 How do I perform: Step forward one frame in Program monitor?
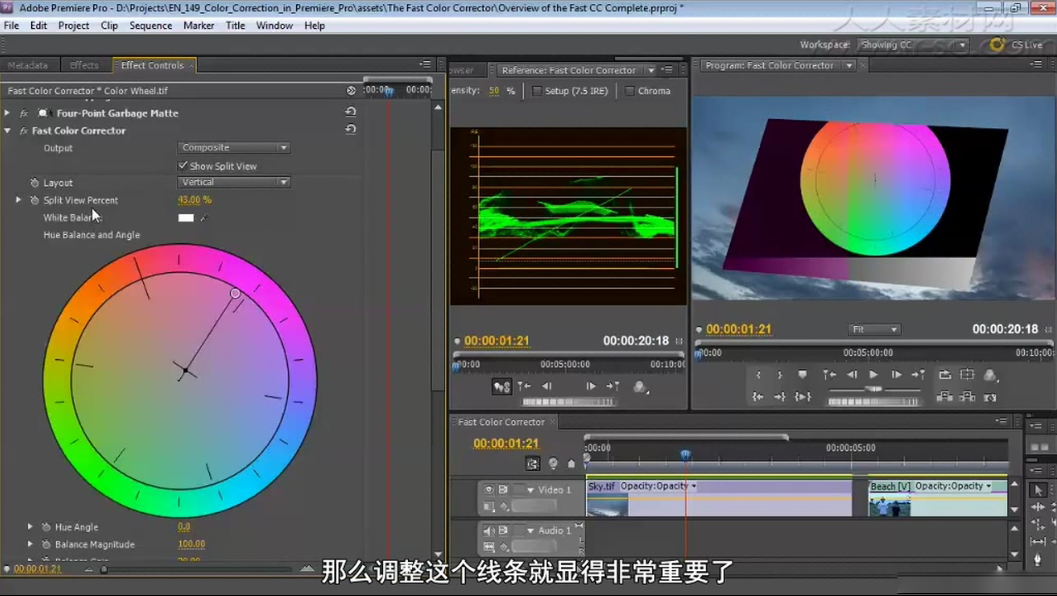tap(896, 375)
